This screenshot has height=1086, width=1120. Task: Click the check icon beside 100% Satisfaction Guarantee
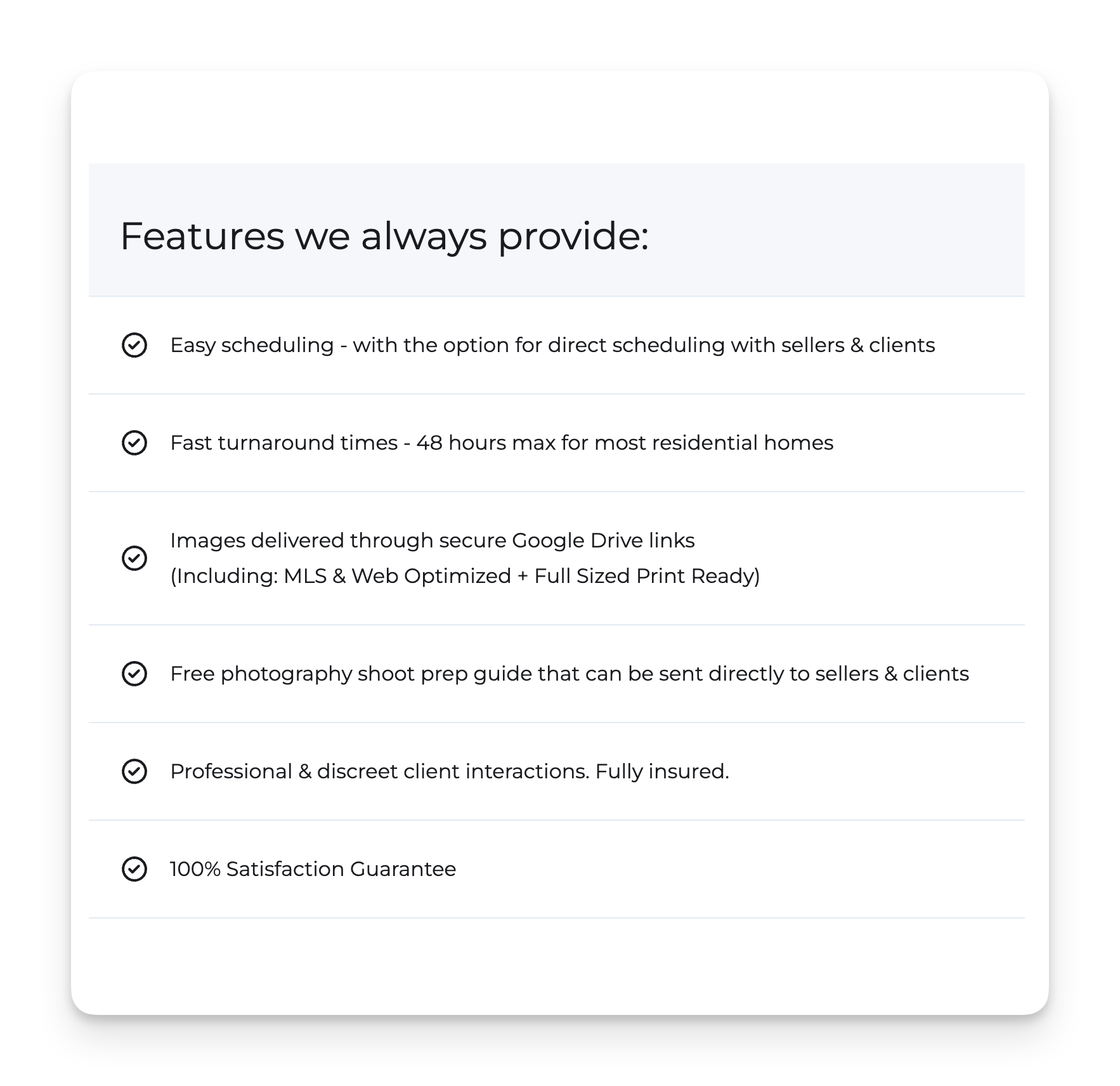pyautogui.click(x=134, y=869)
